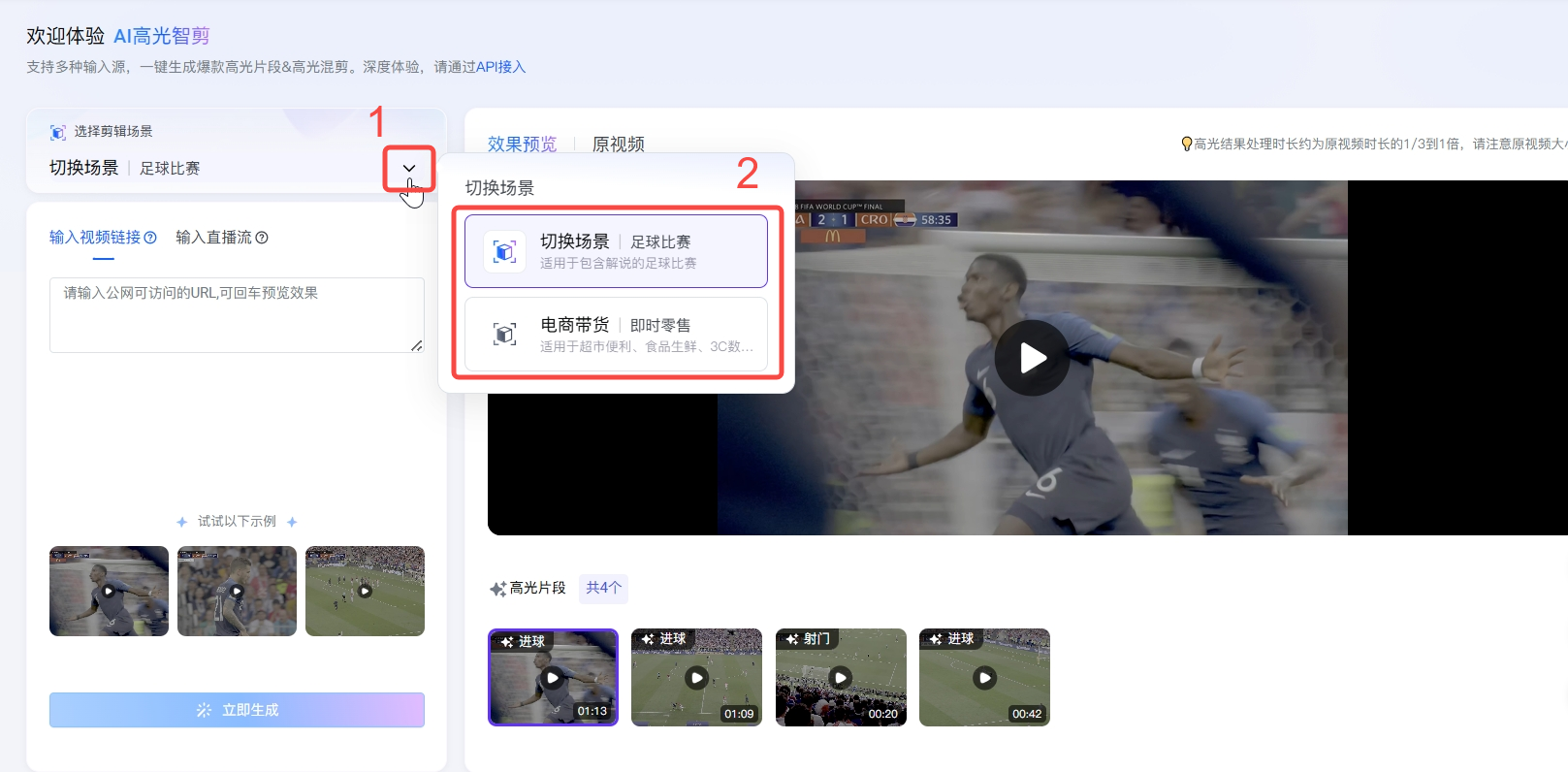Click the URL input text area
Viewport: 1568px width, 772px height.
(237, 315)
